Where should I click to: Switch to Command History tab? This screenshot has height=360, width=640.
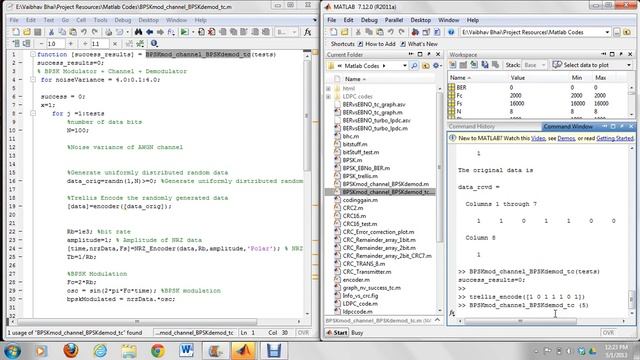tap(471, 127)
